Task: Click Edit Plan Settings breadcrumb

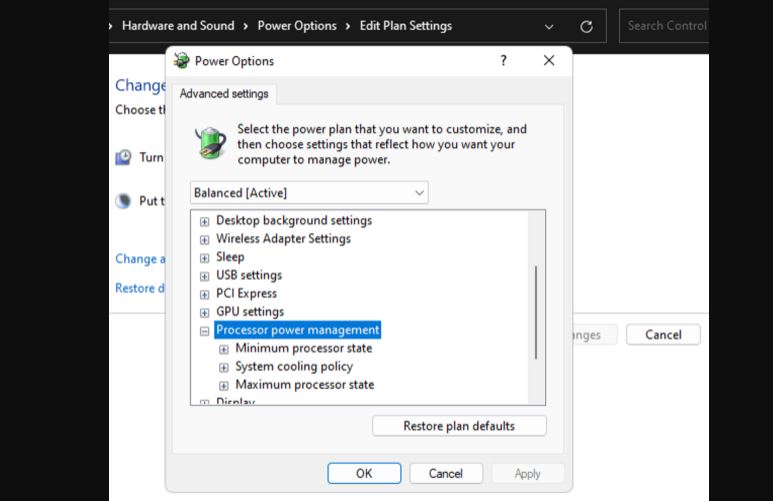Action: pos(406,26)
